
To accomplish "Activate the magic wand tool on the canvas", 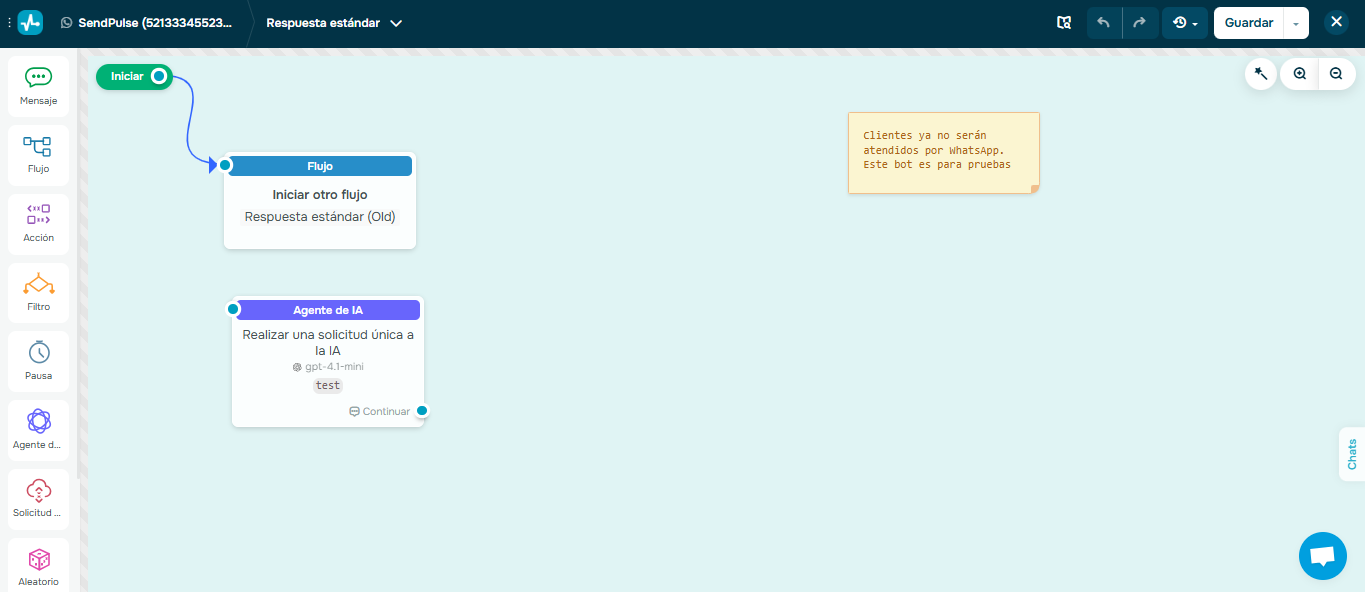I will pyautogui.click(x=1260, y=73).
